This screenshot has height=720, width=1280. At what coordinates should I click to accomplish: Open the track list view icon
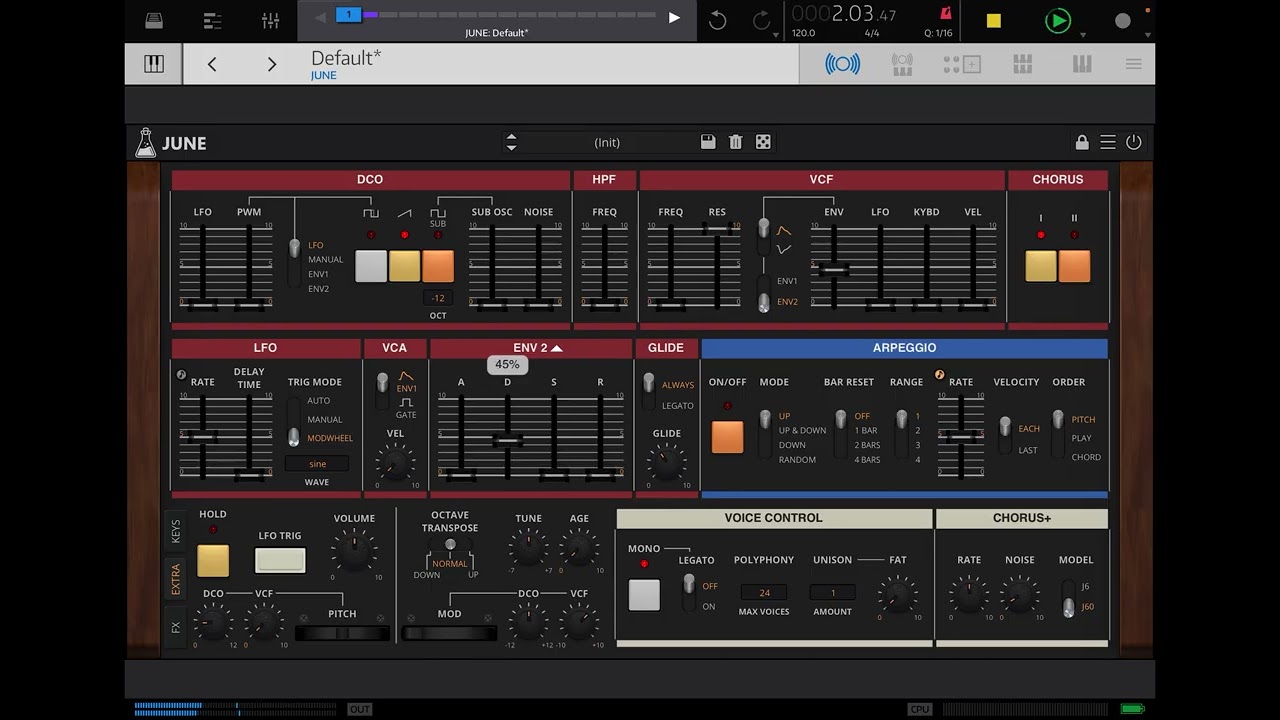[212, 20]
